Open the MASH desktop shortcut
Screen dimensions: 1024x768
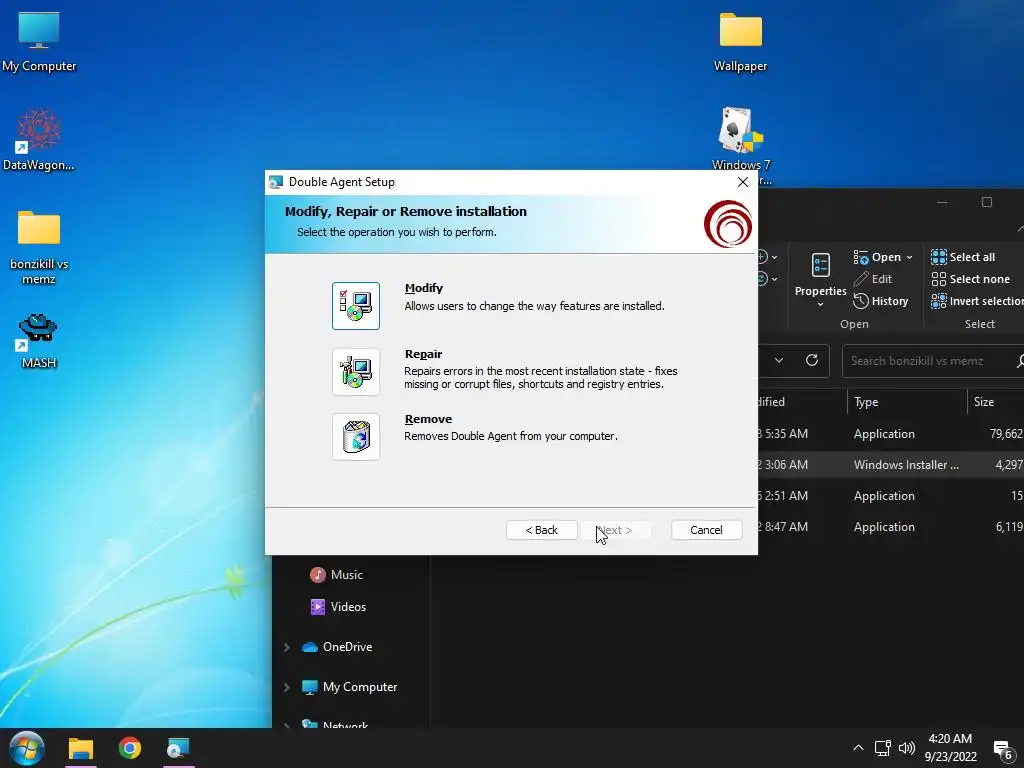[x=39, y=342]
